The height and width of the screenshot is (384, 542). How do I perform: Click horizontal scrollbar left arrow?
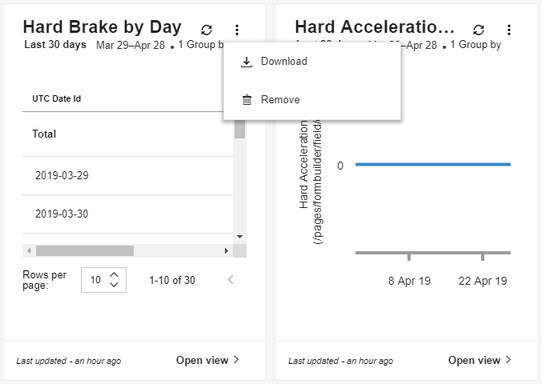point(29,251)
